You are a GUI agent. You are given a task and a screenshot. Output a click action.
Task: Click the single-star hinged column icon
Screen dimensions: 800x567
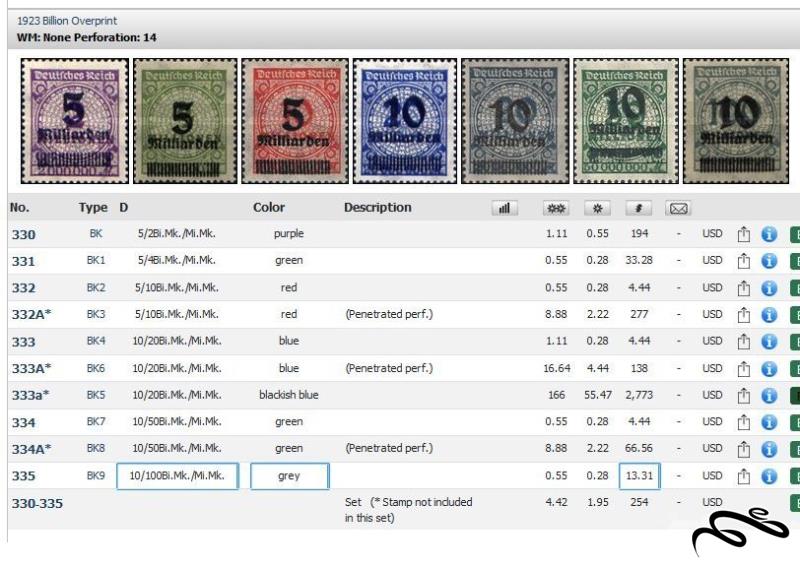coord(597,208)
